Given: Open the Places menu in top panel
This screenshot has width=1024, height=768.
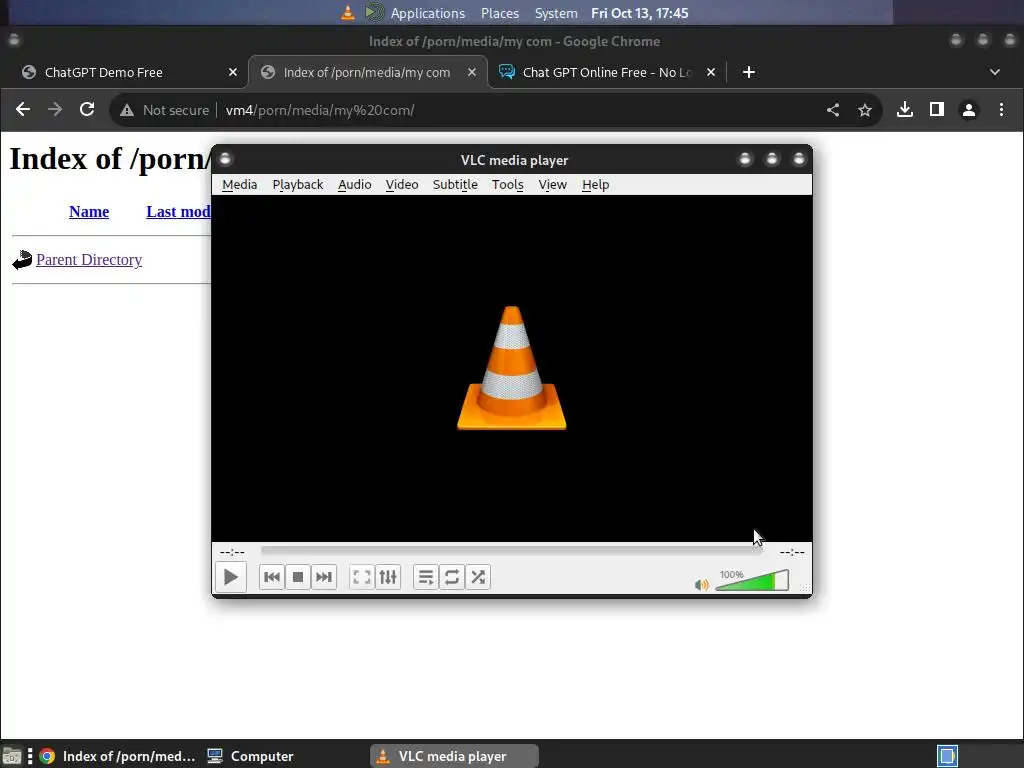Looking at the screenshot, I should [500, 13].
